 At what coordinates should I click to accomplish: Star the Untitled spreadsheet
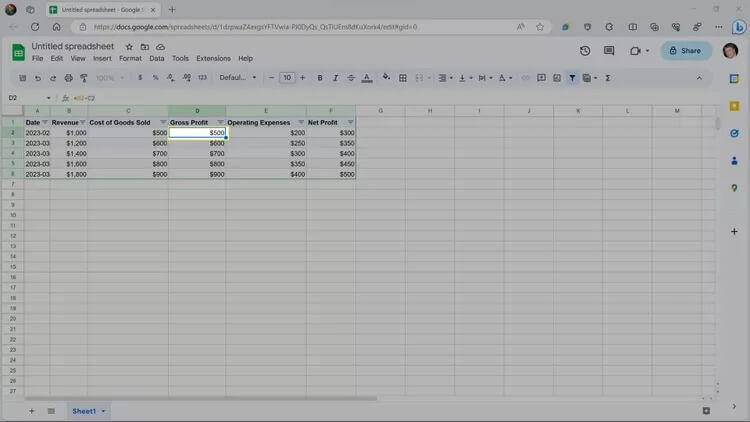click(x=129, y=47)
